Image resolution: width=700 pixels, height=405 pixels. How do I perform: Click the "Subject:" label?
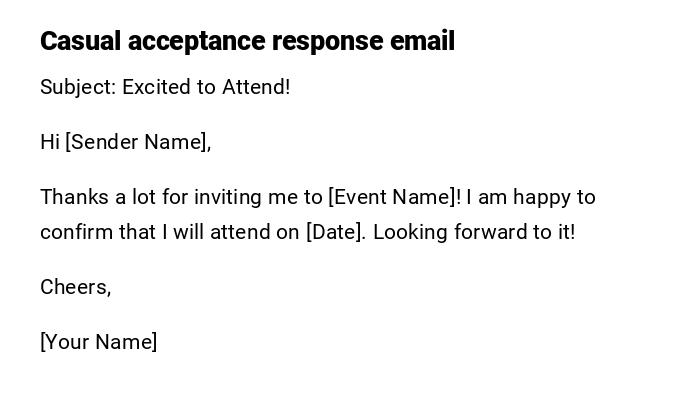coord(78,87)
